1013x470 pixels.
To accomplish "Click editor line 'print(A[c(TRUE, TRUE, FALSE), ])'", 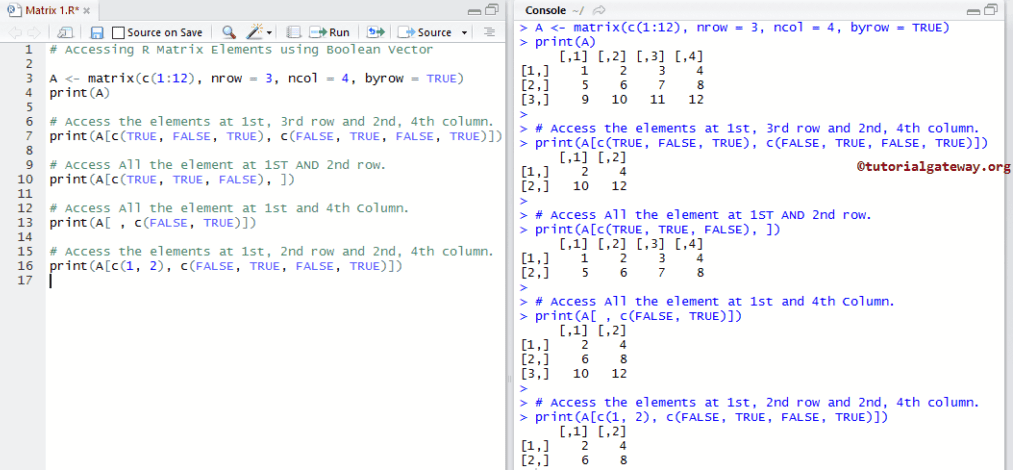I will (172, 179).
